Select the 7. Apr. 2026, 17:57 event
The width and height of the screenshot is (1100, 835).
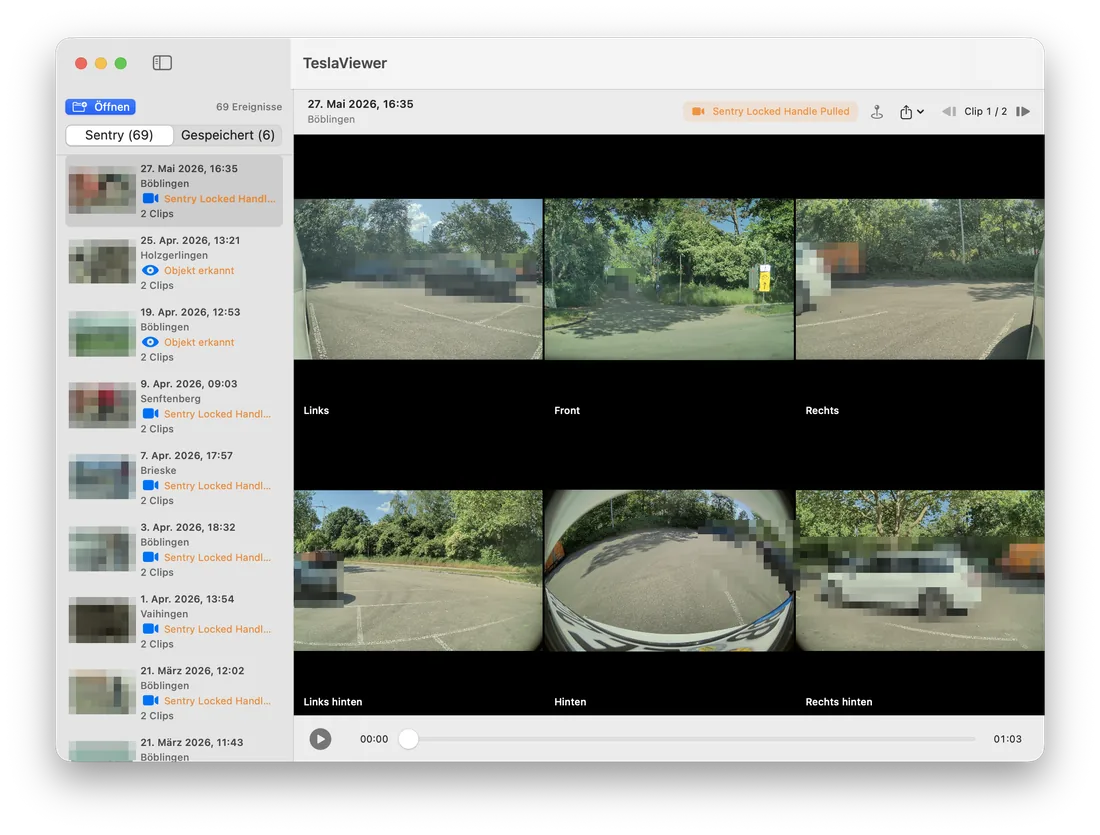[x=174, y=477]
